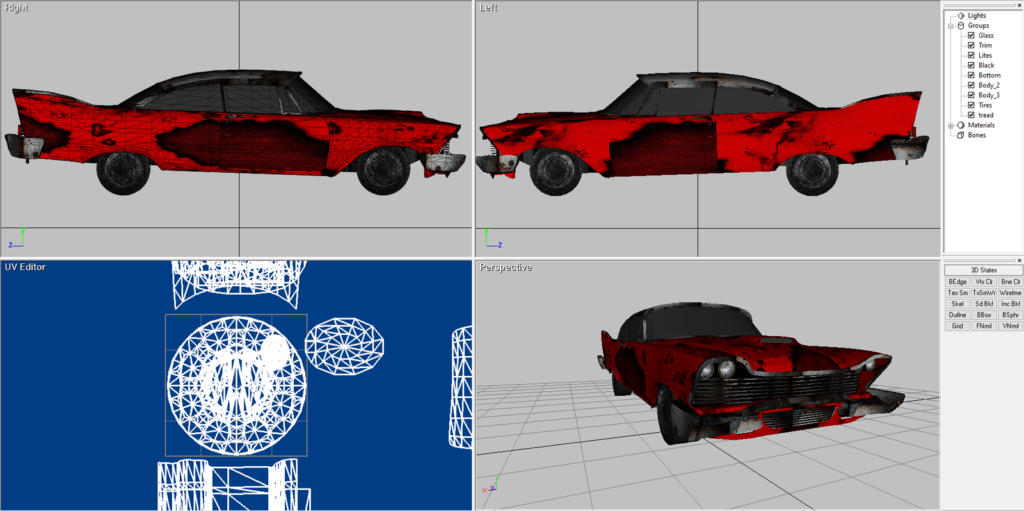Disable the Body_2 group checkbox
This screenshot has height=511, width=1024.
(x=971, y=85)
